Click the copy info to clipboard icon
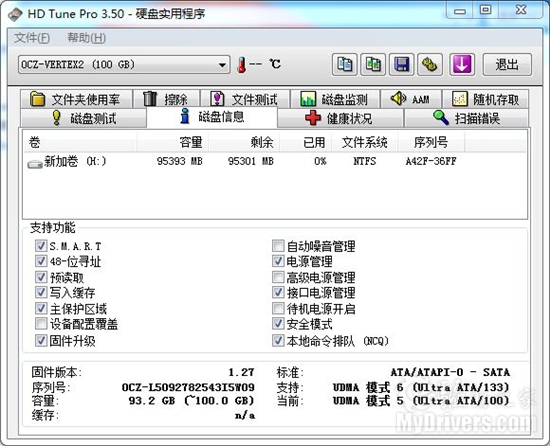This screenshot has width=550, height=446. click(x=344, y=65)
